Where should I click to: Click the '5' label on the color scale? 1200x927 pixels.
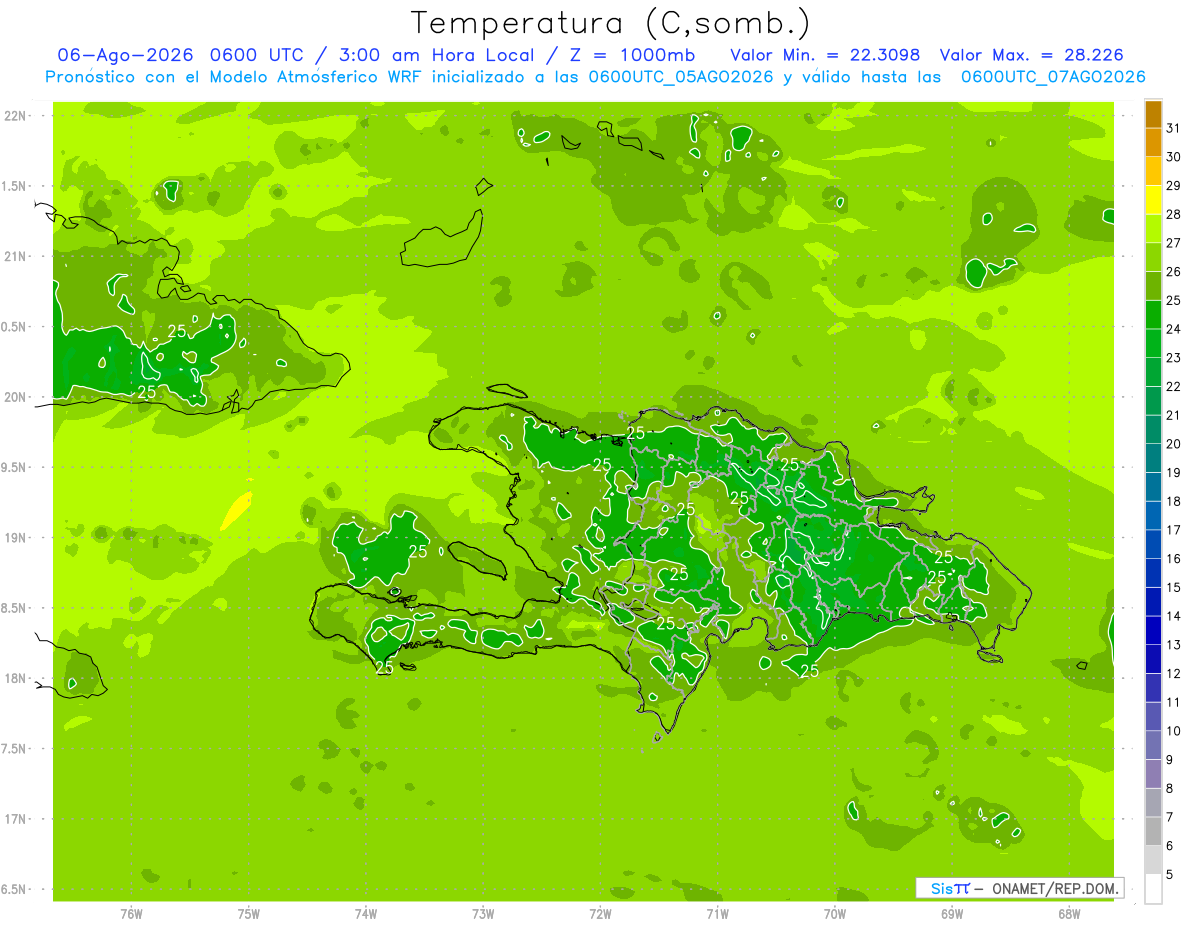(1170, 875)
